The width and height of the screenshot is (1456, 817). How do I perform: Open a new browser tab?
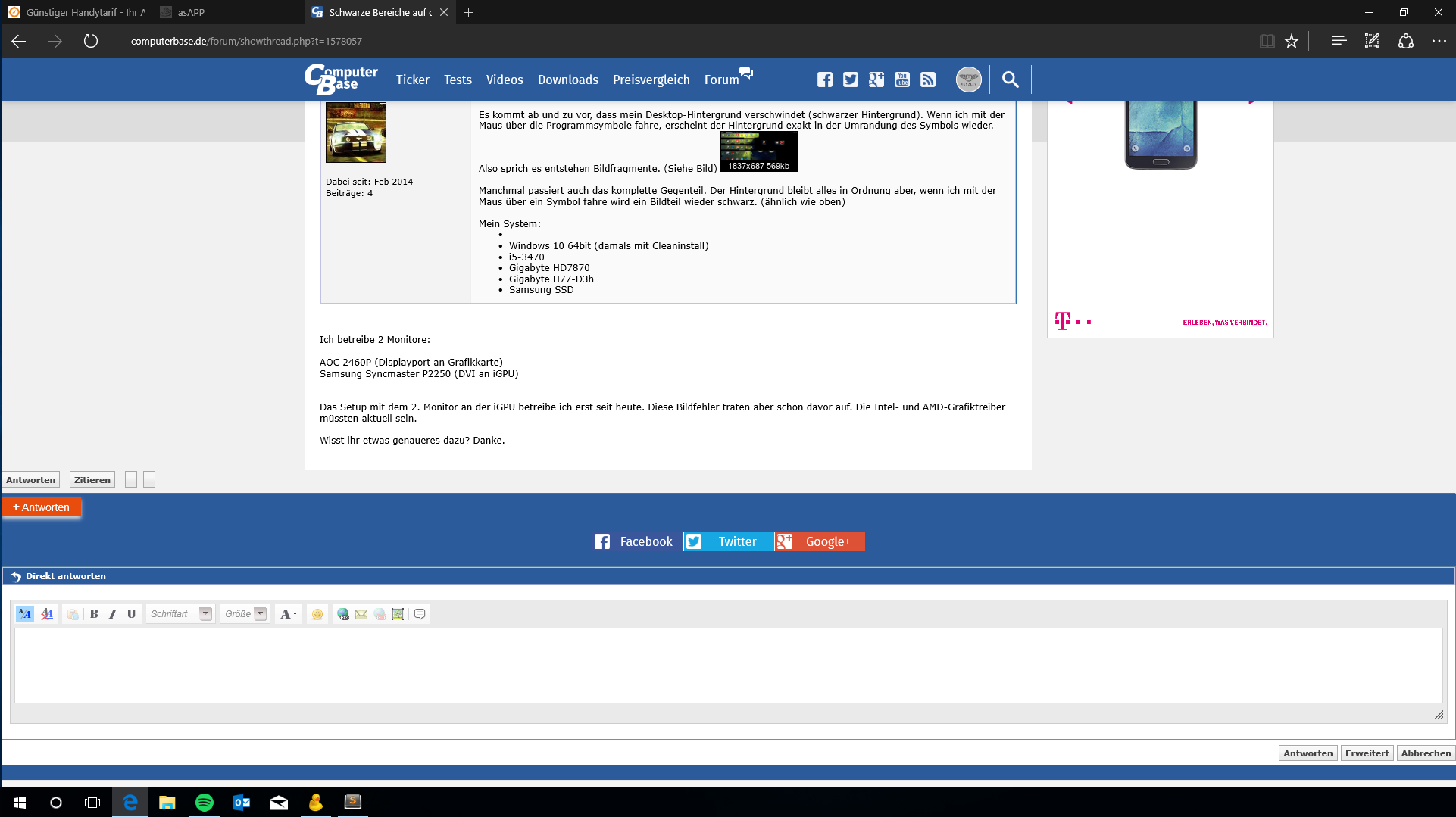pos(469,12)
